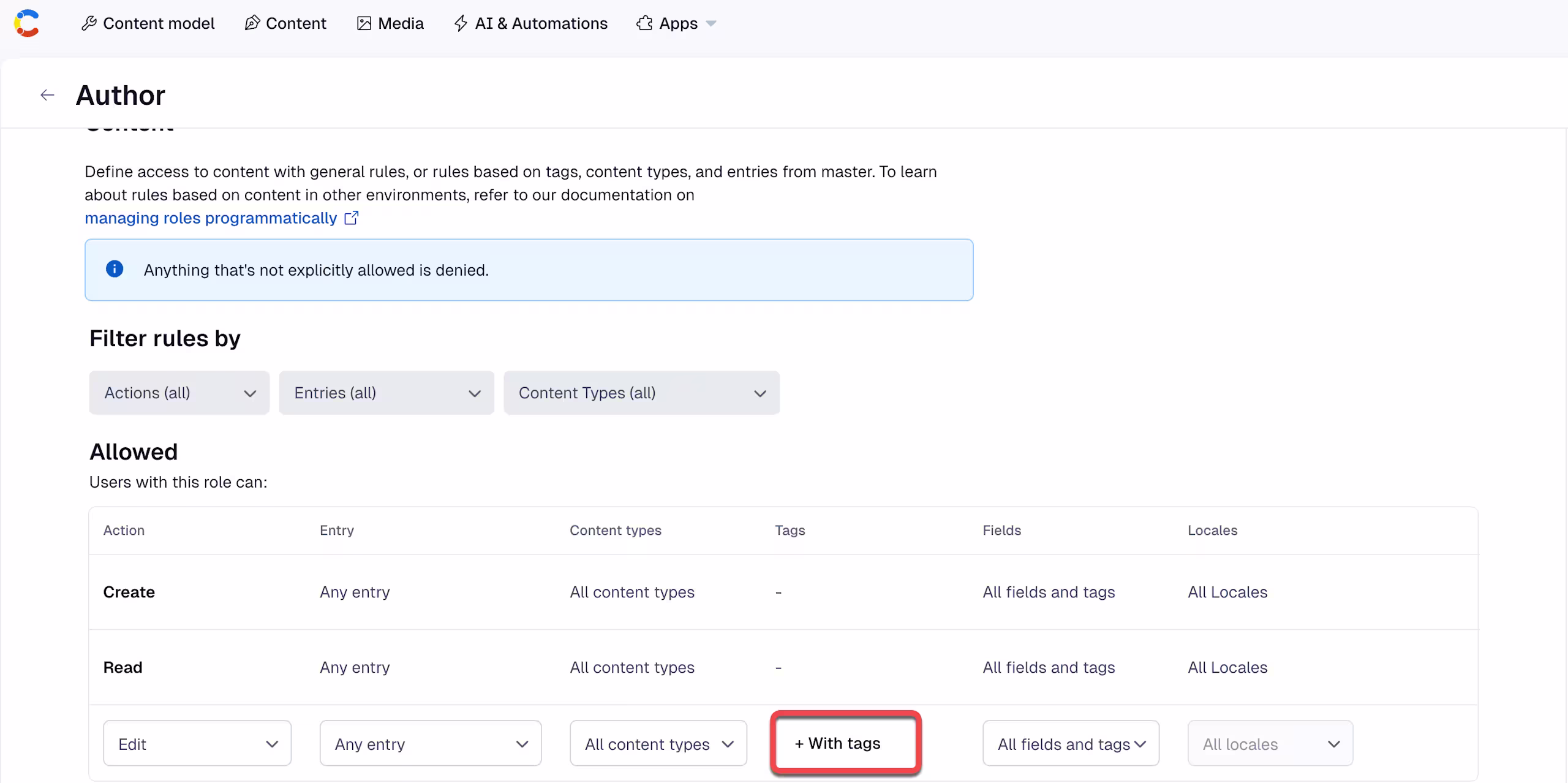
Task: Expand the Entries (all) filter
Action: (386, 393)
